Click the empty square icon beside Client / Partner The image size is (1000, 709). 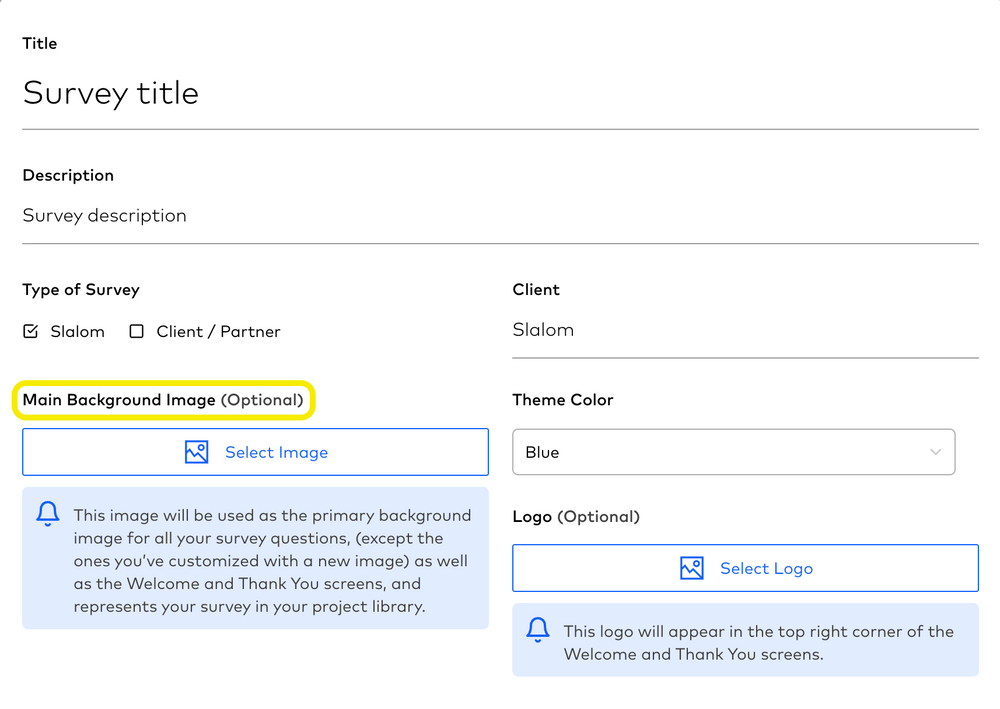(136, 330)
